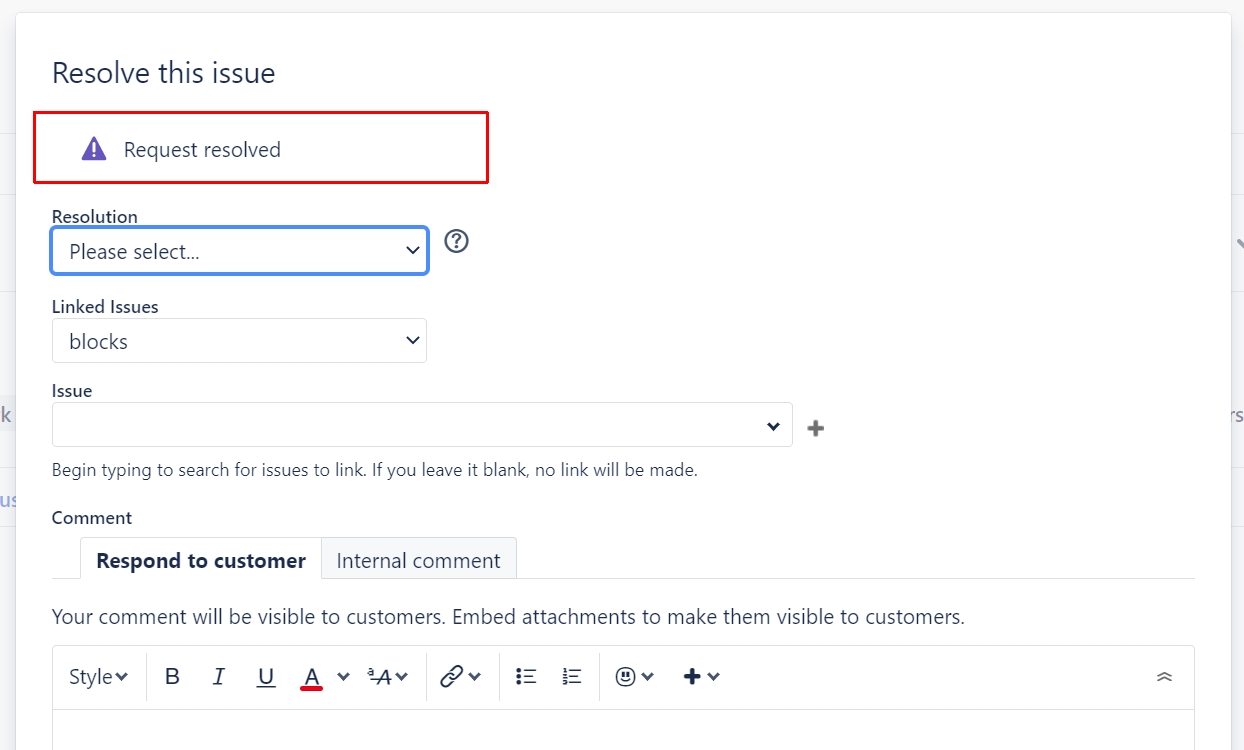The image size is (1244, 750).
Task: Toggle underline formatting
Action: pos(266,677)
